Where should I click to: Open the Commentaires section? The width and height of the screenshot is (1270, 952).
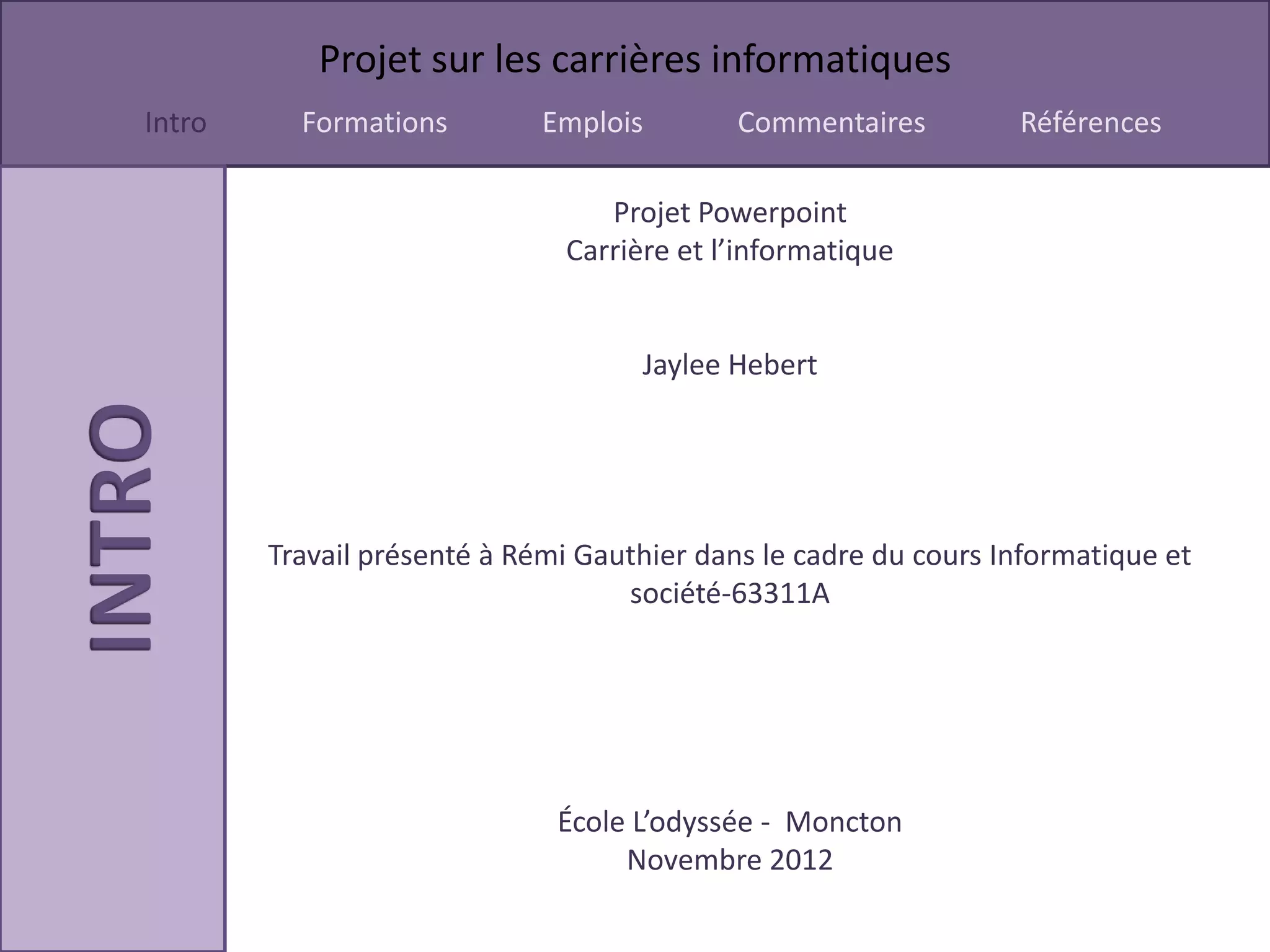tap(831, 123)
